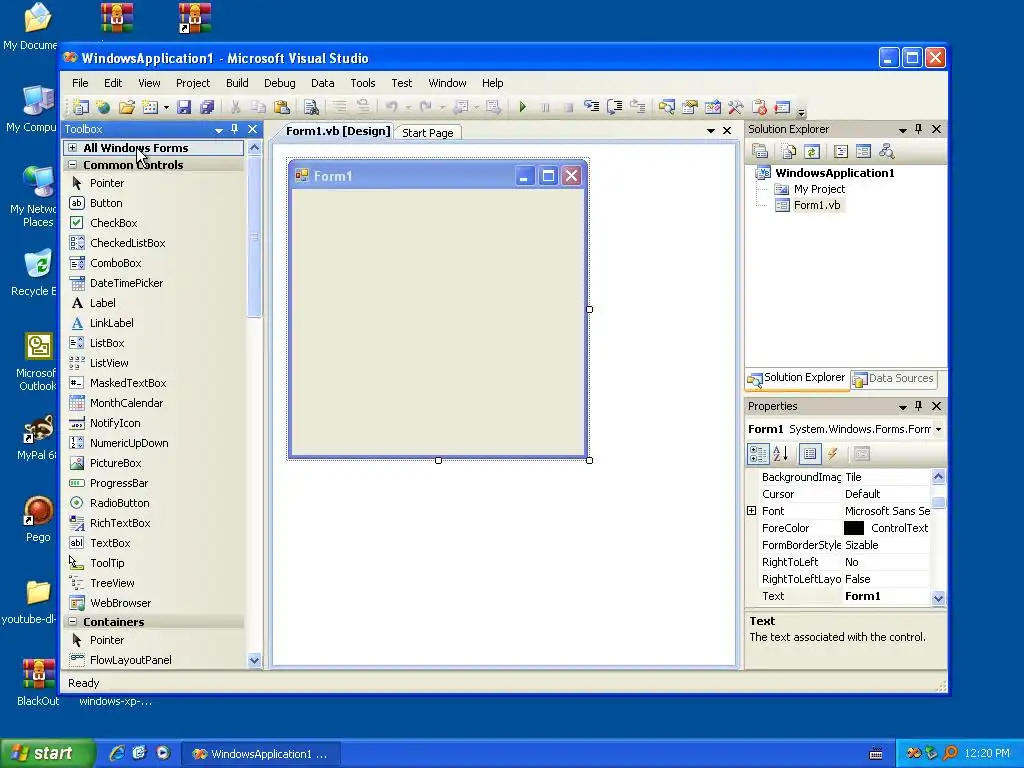Select Form1.vb in Solution Explorer

pyautogui.click(x=816, y=205)
